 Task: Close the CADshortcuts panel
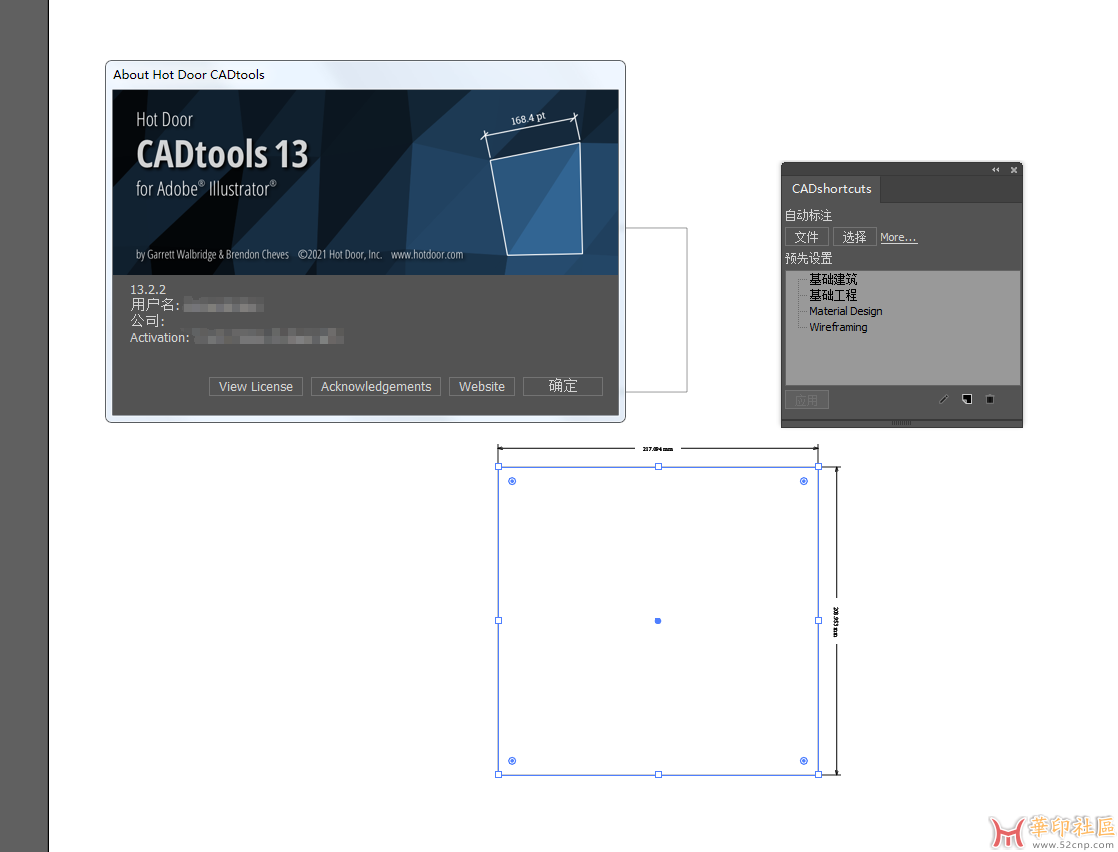(1014, 170)
